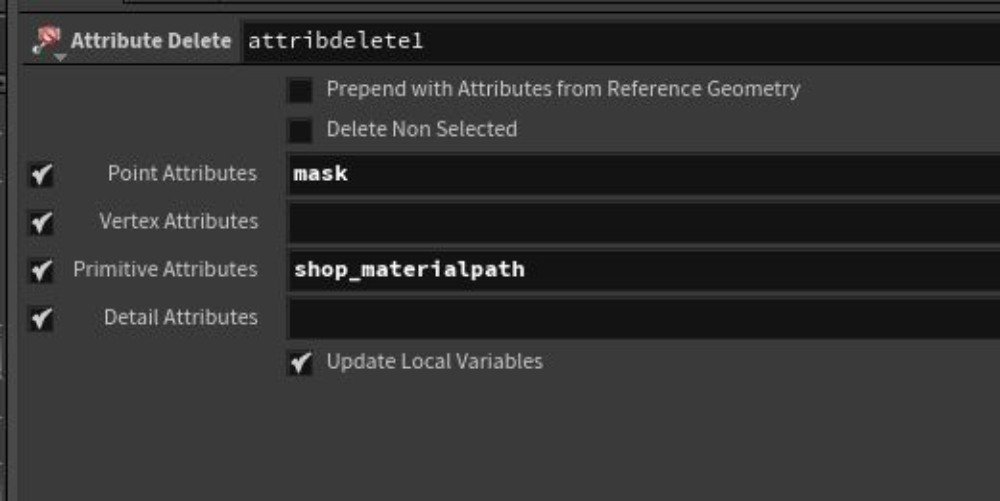Click the Vertex Attributes parameter label
1000x501 pixels.
point(179,221)
